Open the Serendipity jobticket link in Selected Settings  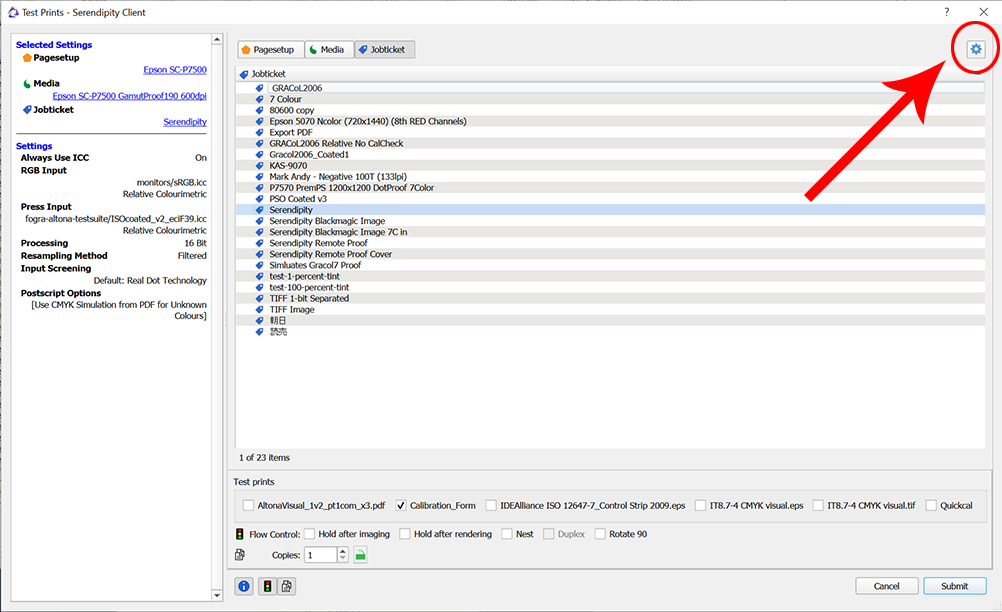(185, 122)
